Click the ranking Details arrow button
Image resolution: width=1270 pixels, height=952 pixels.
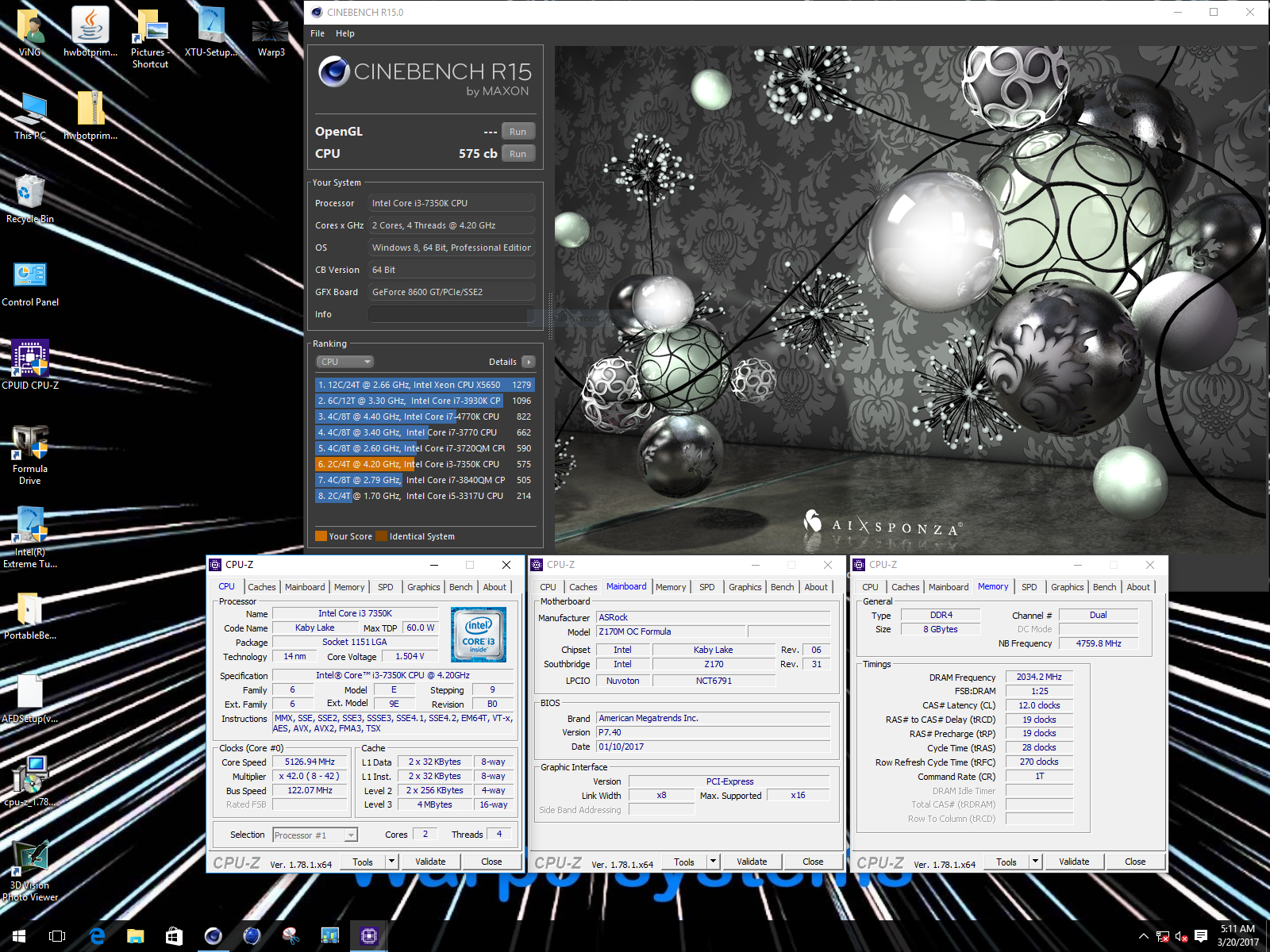coord(529,362)
